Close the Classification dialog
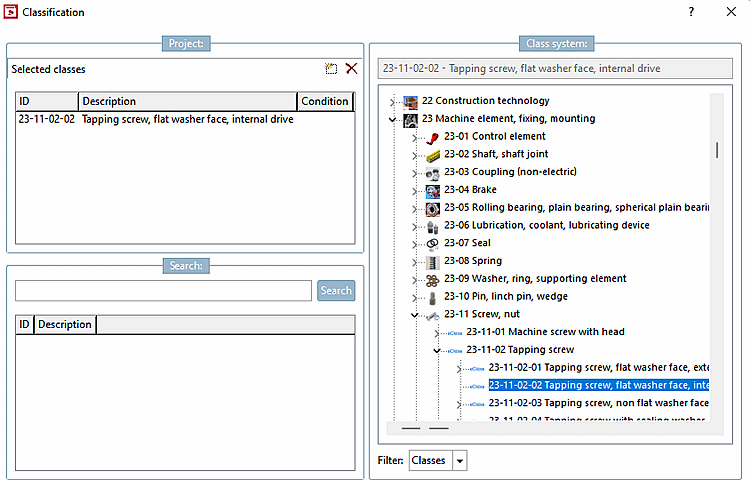750x480 pixels. (731, 11)
